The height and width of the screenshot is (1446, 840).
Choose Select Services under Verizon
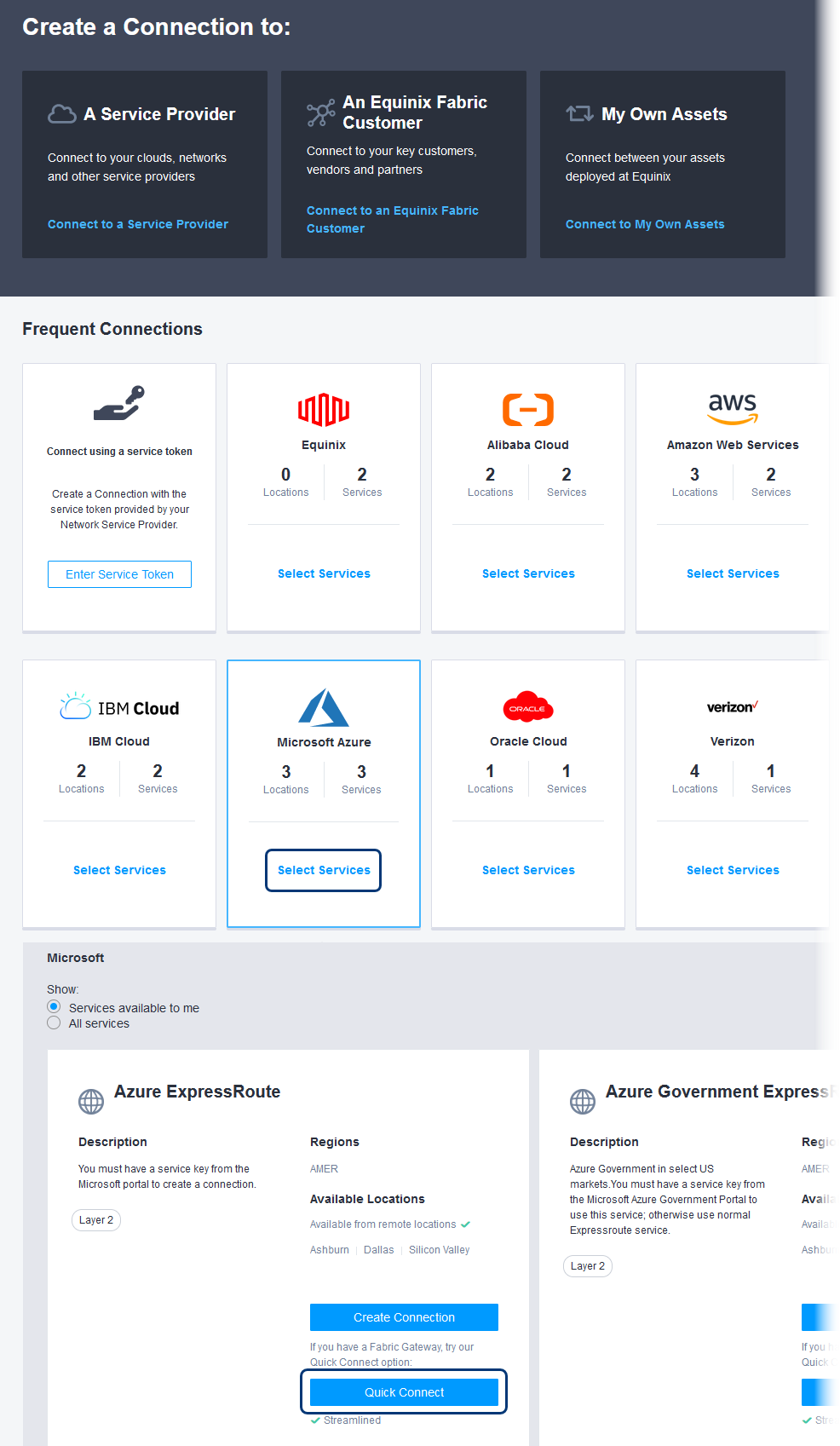pos(733,870)
